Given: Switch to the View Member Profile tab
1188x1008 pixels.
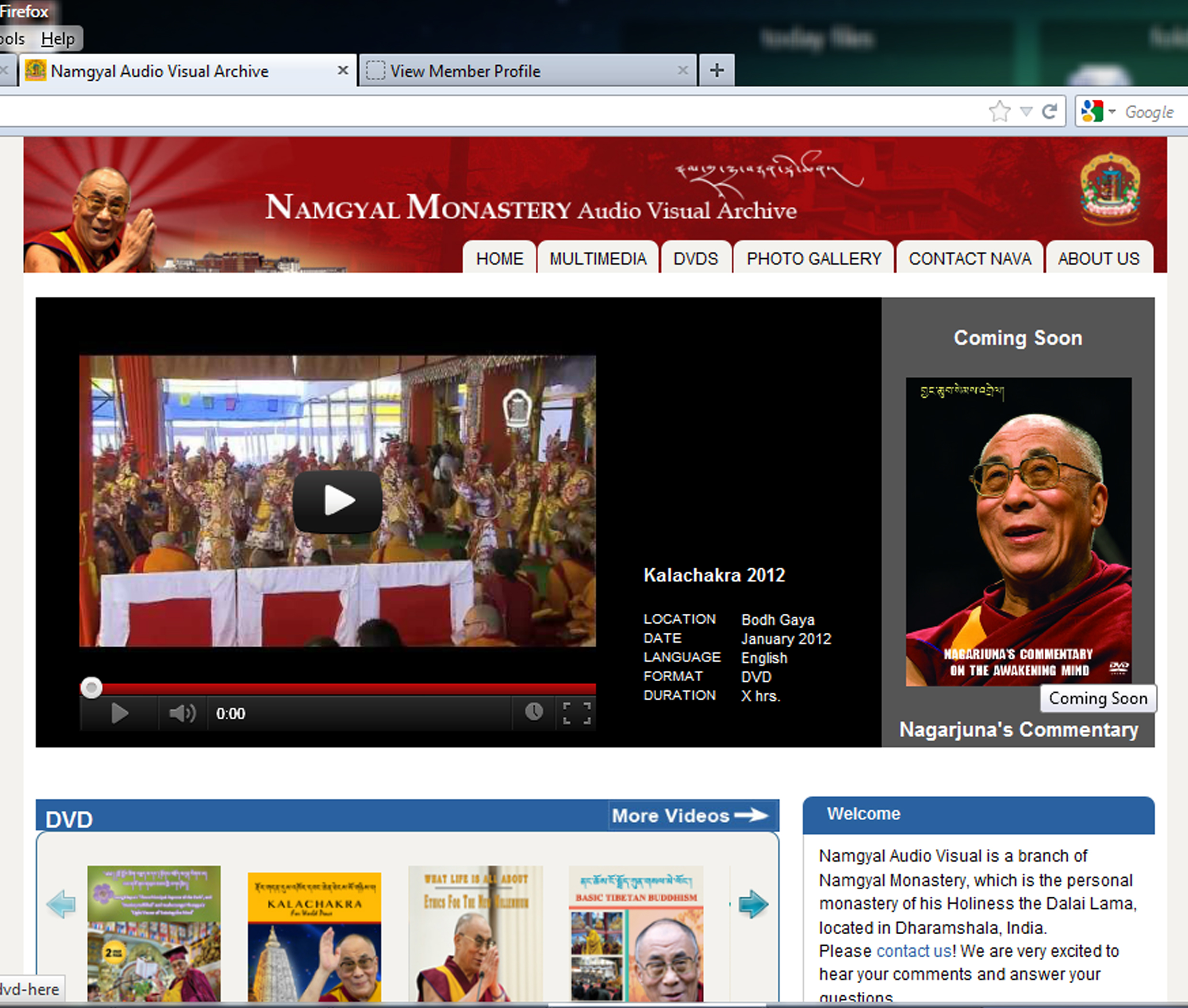Looking at the screenshot, I should point(527,71).
